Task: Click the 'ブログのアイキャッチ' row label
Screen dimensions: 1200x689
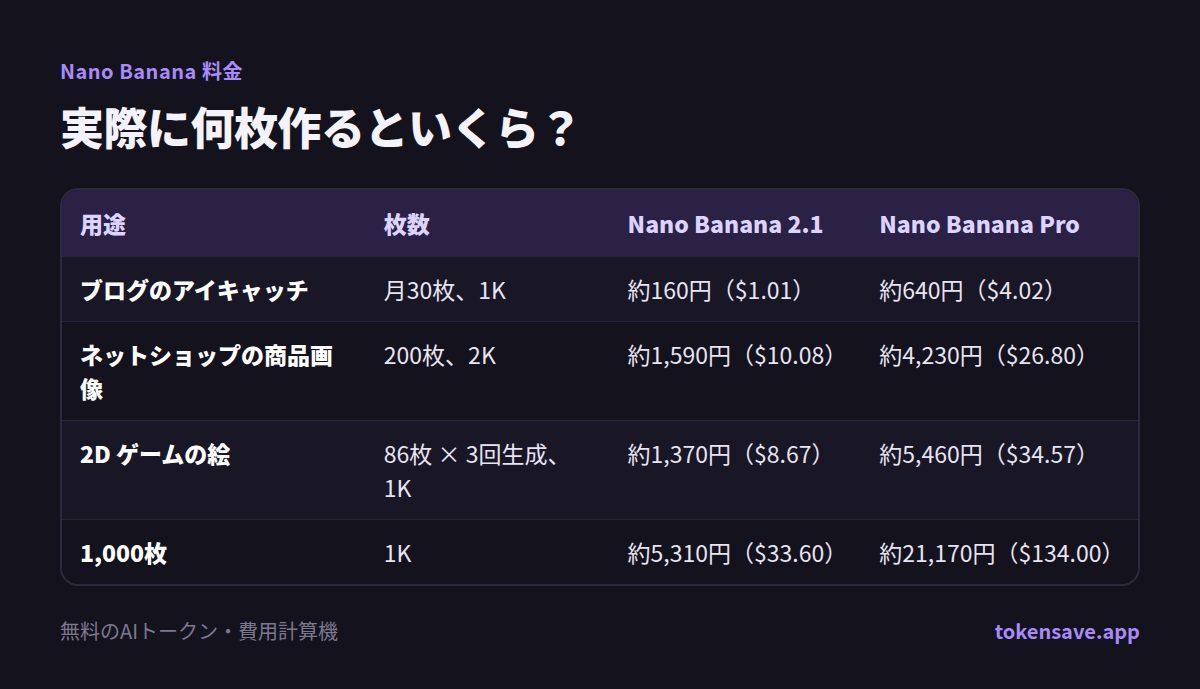Action: (x=194, y=291)
